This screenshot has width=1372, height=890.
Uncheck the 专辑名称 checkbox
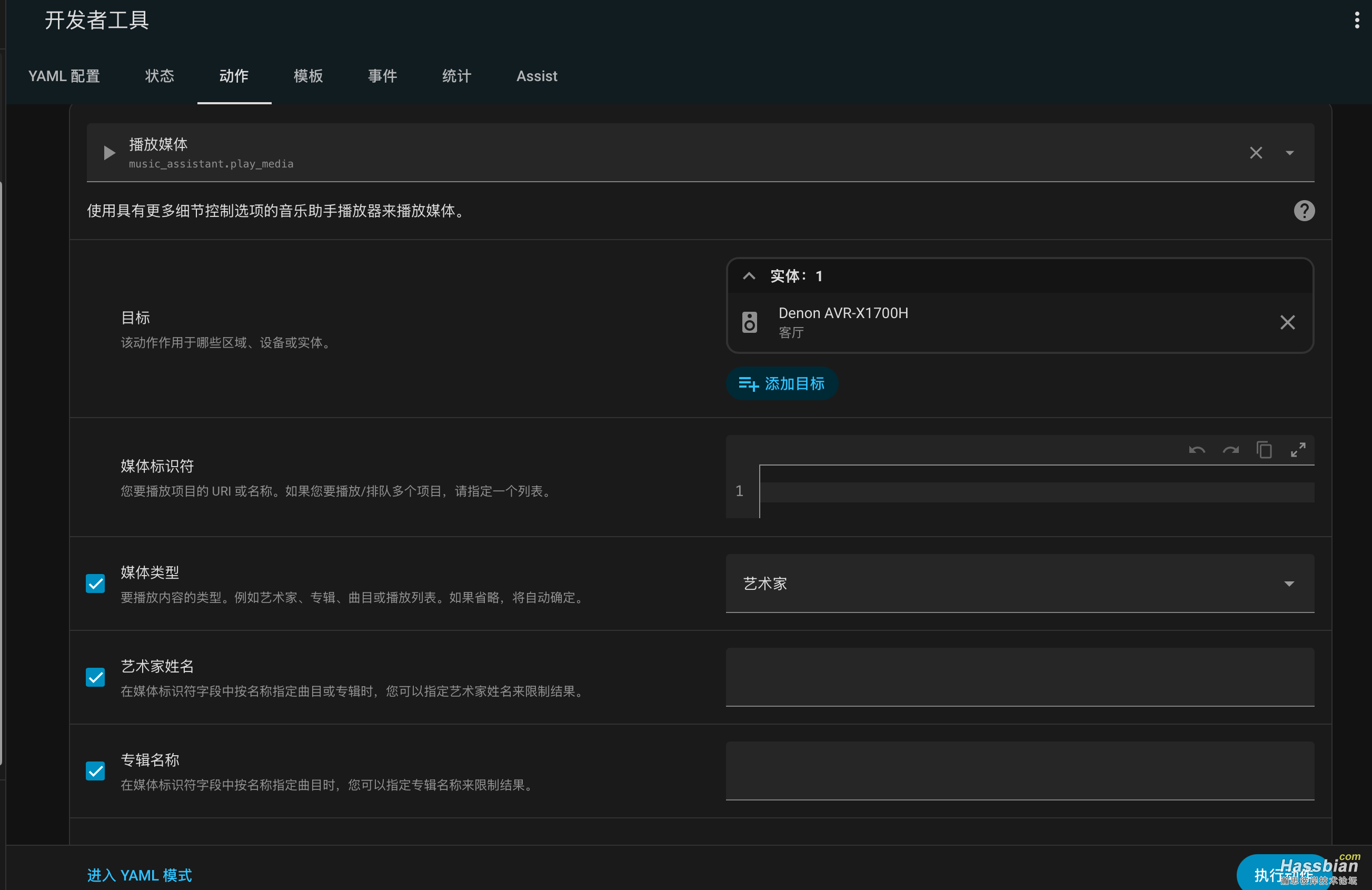(x=96, y=771)
